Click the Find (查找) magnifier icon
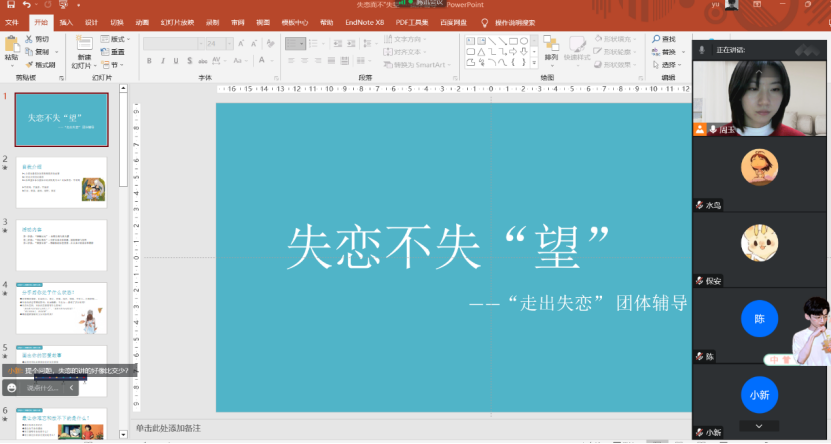This screenshot has width=831, height=444. point(653,39)
